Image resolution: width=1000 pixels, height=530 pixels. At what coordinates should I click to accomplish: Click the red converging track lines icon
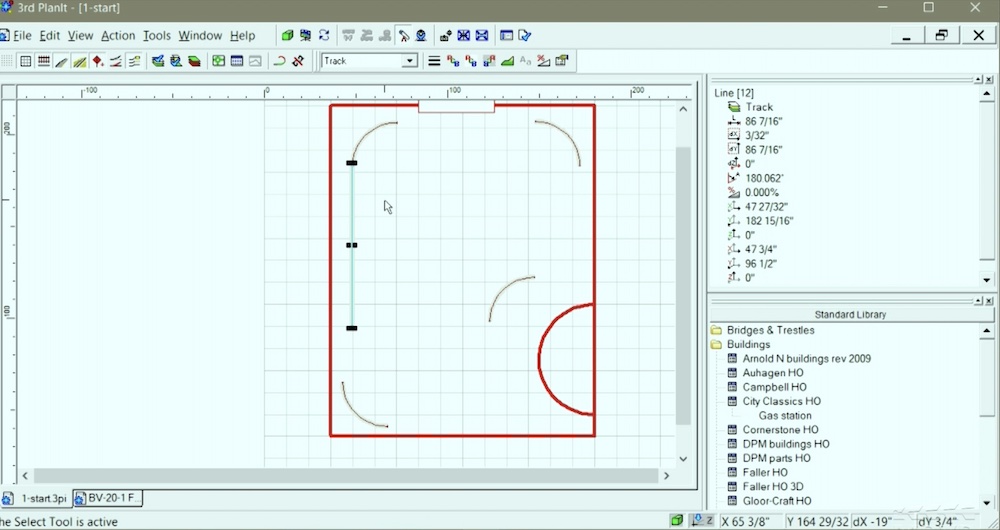point(116,61)
